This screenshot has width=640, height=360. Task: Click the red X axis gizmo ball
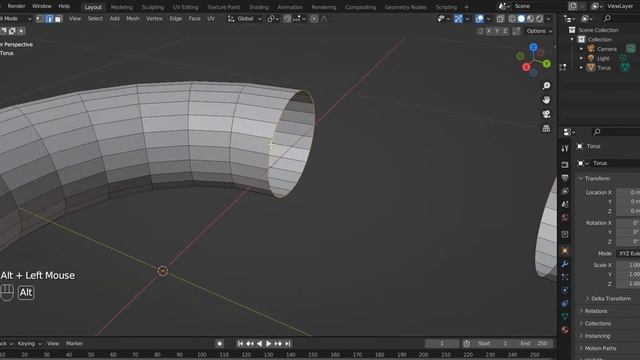[526, 67]
